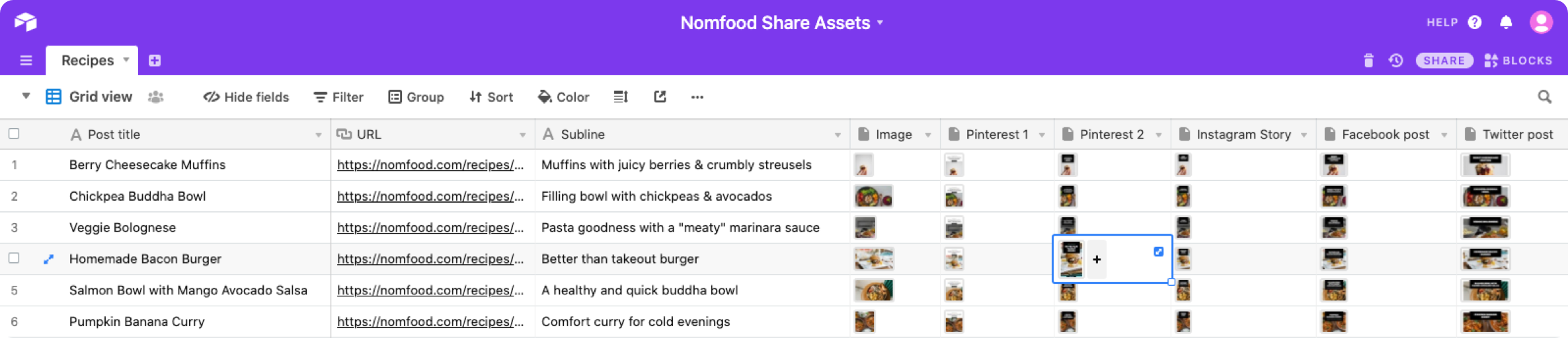Click the expand icon in the Pinterest 2 cell
Image resolution: width=1568 pixels, height=338 pixels.
[x=1158, y=252]
